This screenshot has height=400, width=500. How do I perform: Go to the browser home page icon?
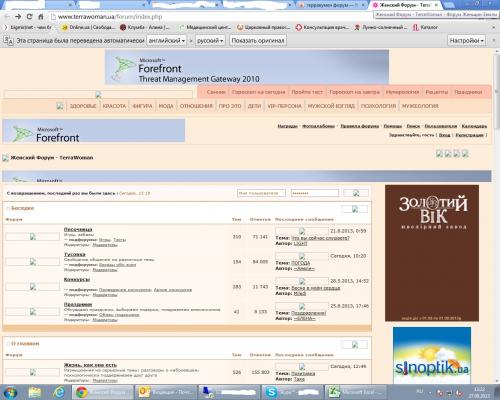coord(41,16)
